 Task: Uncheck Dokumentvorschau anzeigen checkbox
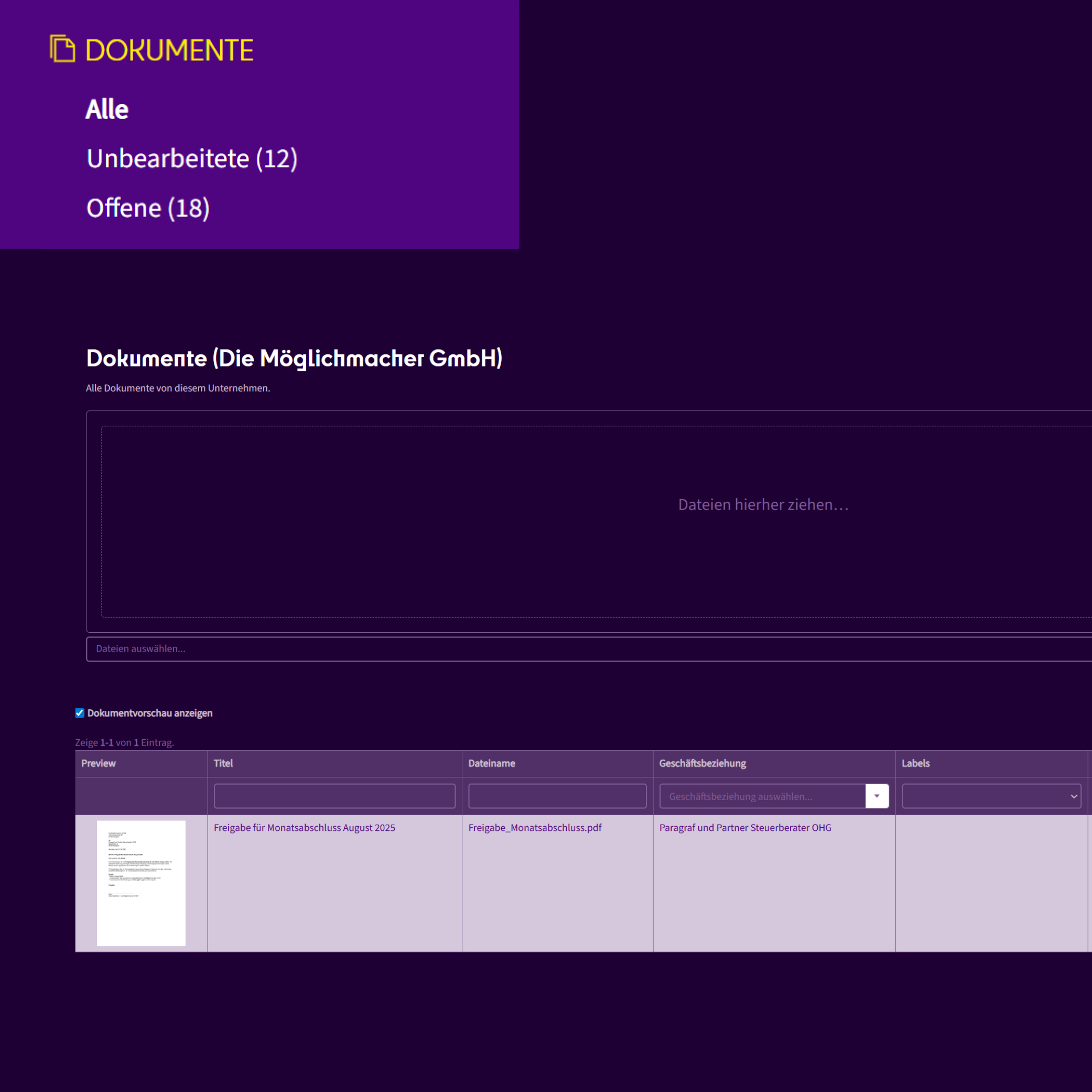click(80, 713)
